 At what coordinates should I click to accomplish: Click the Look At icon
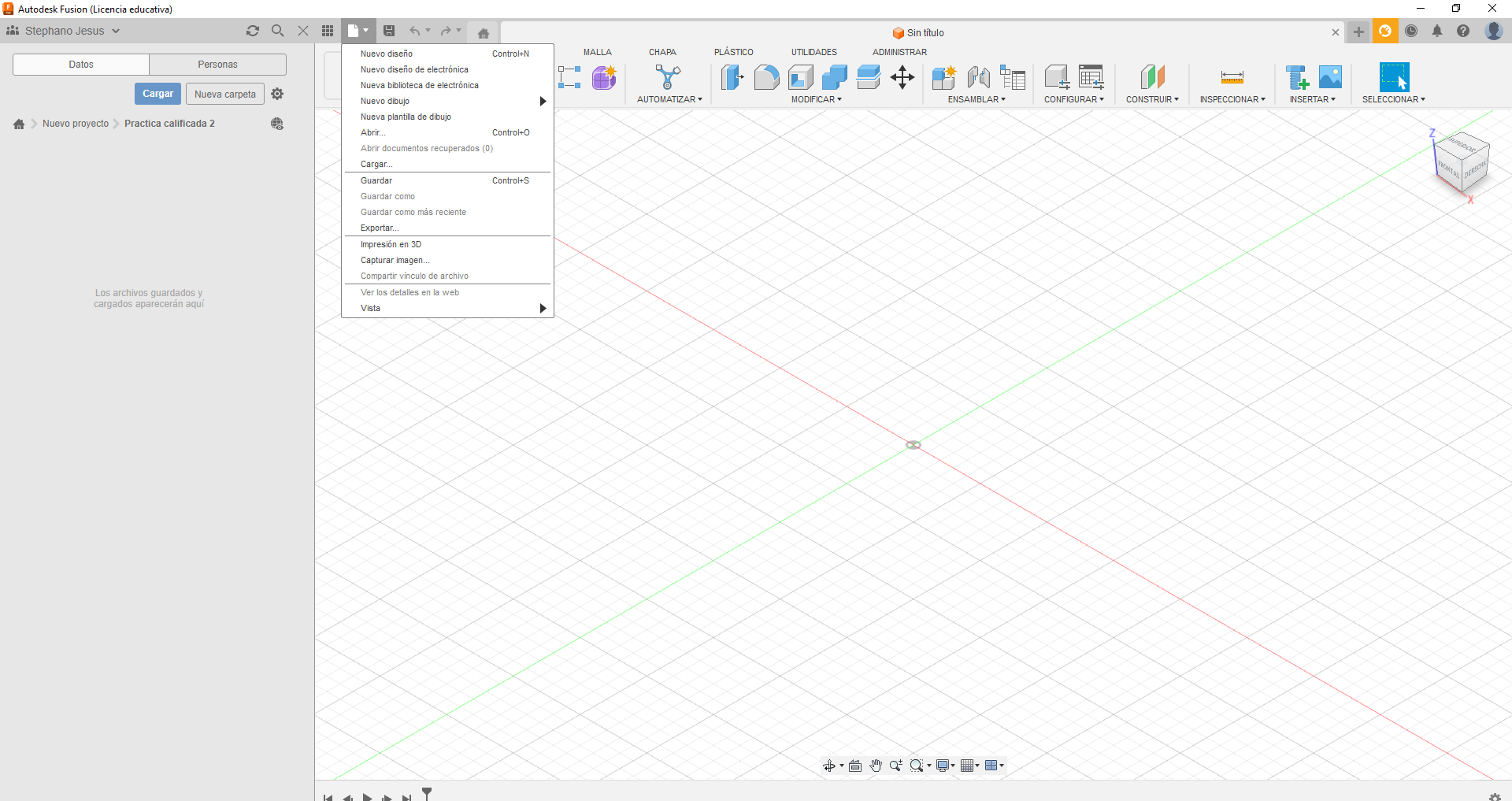855,766
